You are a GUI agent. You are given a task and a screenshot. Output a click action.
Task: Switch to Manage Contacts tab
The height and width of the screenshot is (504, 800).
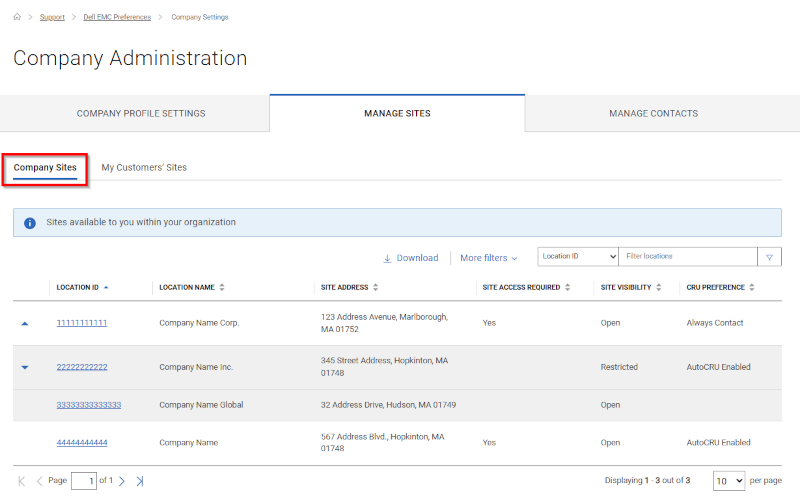coord(653,114)
